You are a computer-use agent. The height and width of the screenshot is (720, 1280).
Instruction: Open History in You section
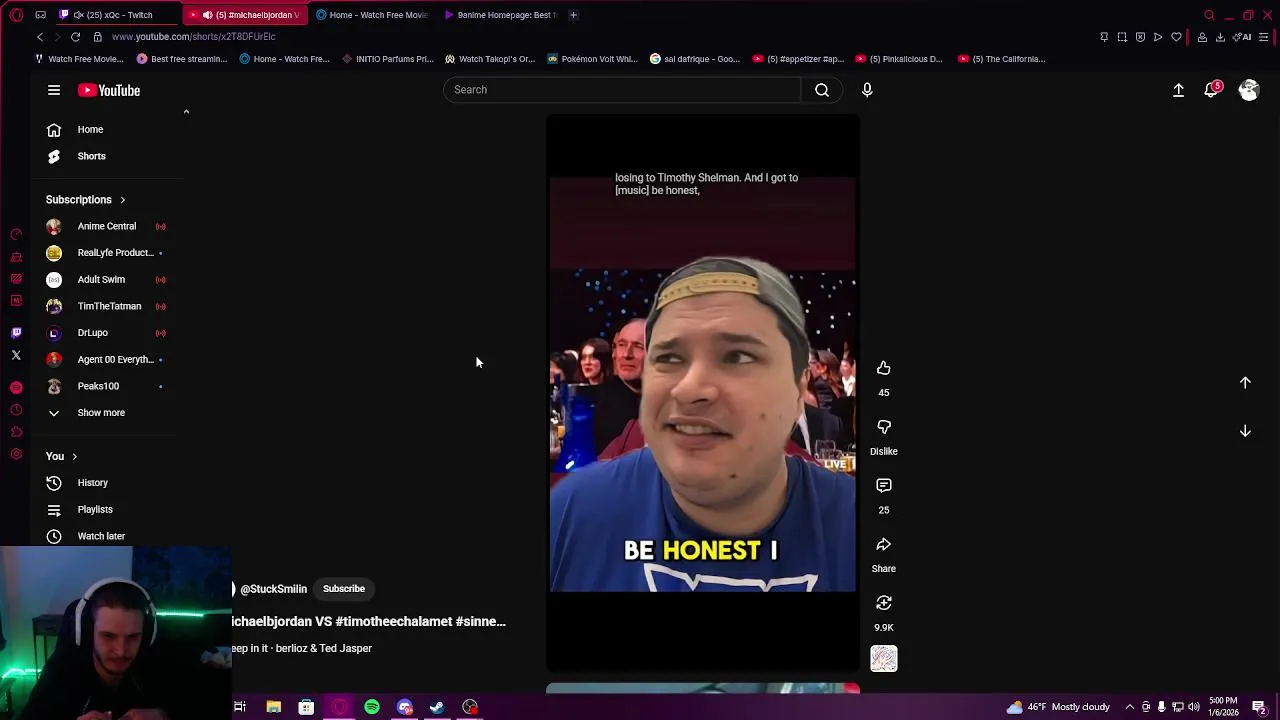tap(93, 483)
